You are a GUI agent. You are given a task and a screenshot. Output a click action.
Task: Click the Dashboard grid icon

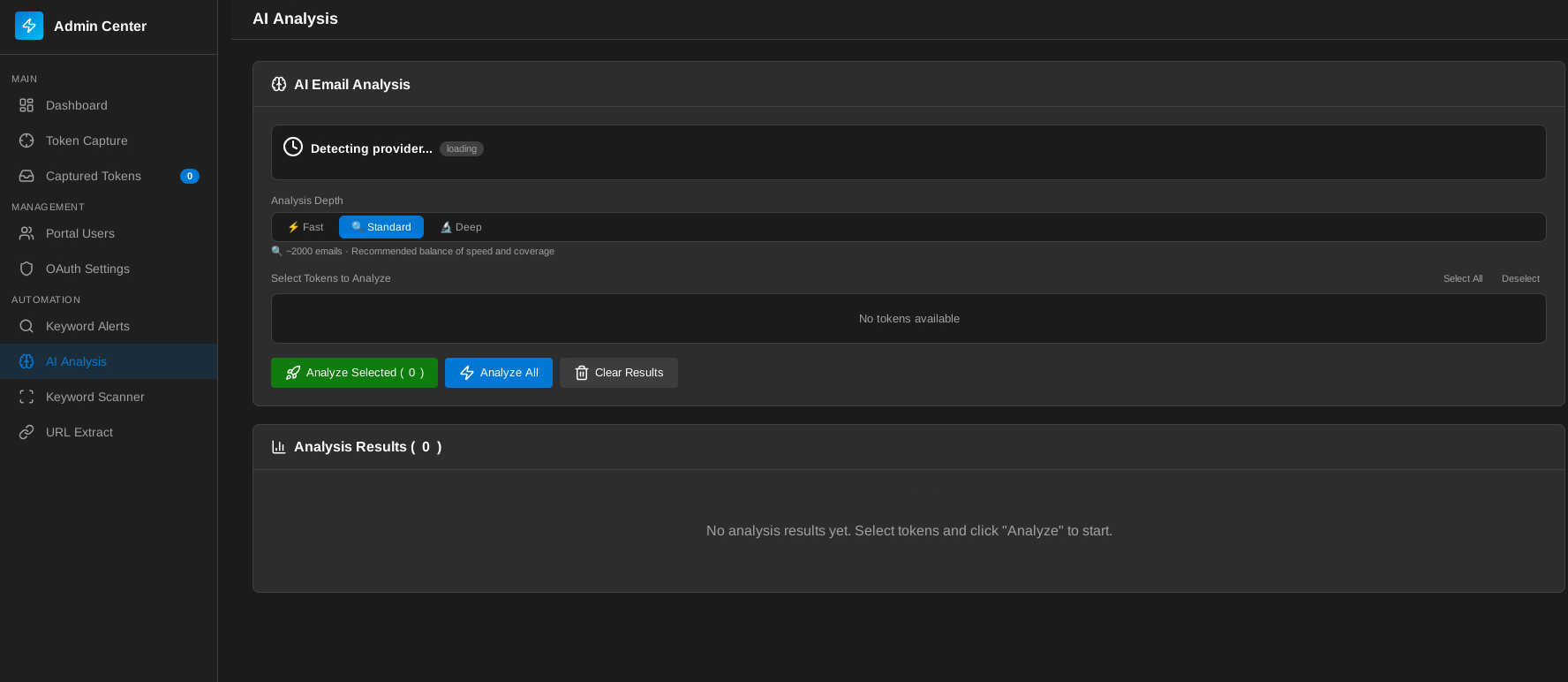[x=26, y=105]
